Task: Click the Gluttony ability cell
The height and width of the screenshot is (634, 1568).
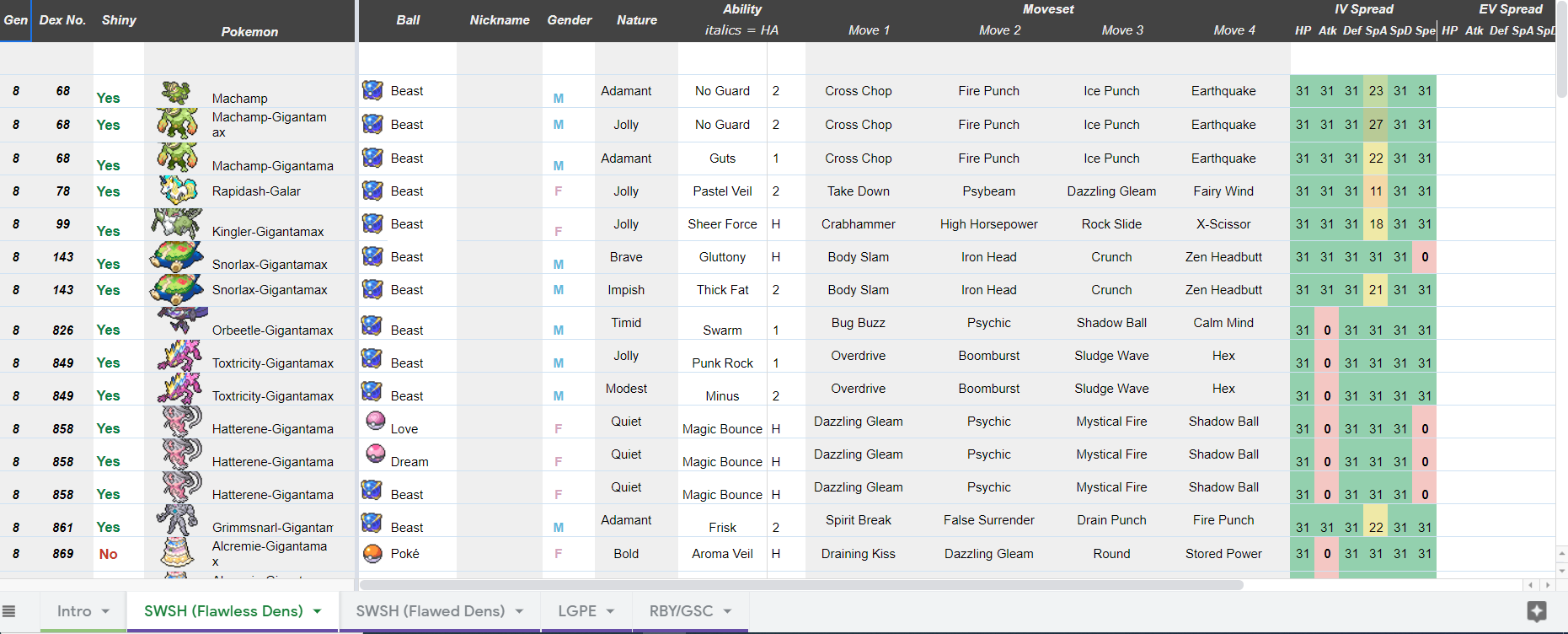Action: pyautogui.click(x=722, y=257)
